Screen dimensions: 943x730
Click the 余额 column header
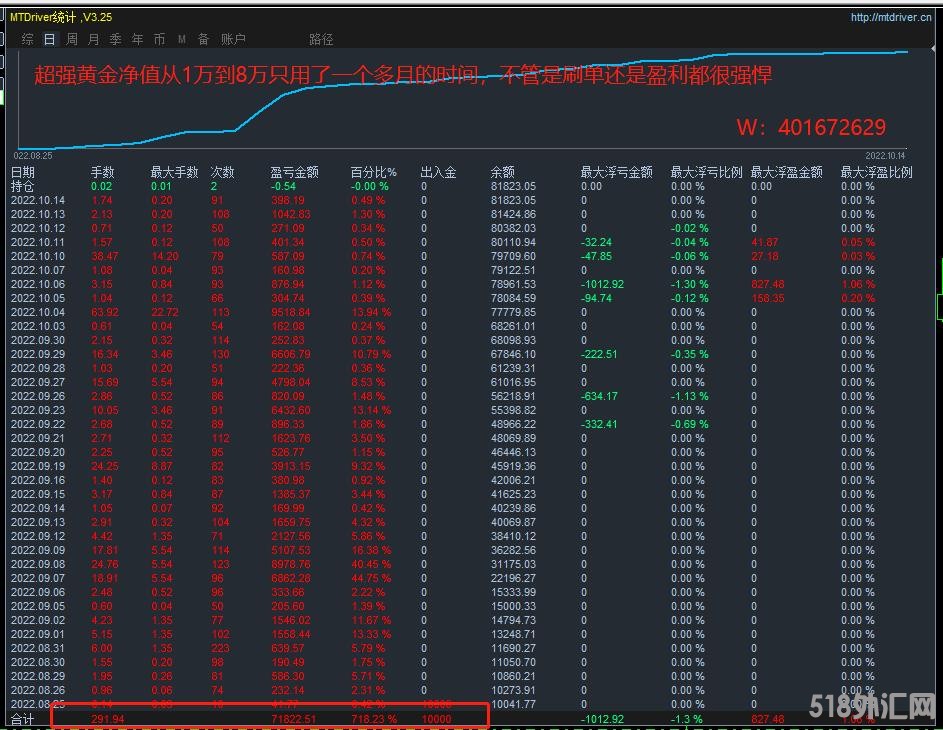[x=503, y=173]
